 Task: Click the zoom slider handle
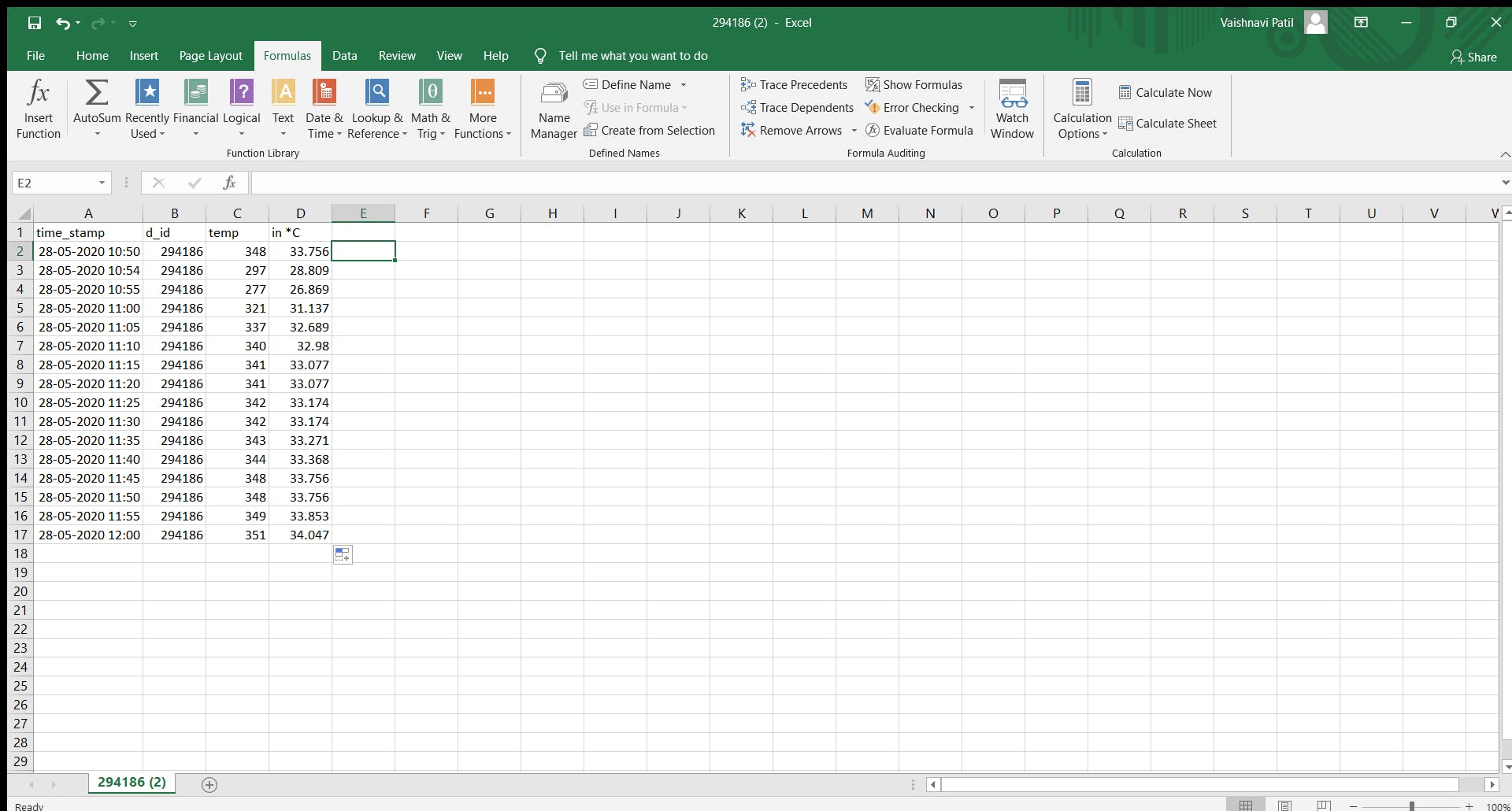click(x=1412, y=806)
